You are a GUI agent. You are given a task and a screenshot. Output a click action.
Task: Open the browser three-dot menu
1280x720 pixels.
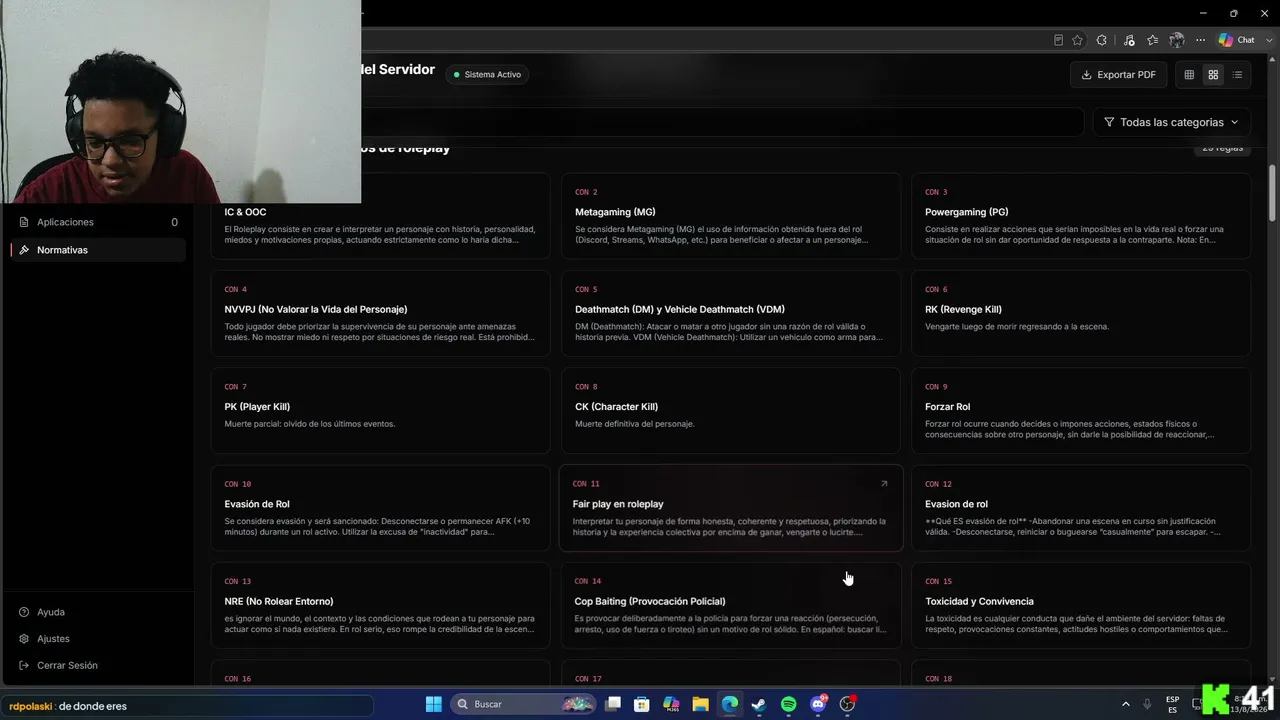coord(1201,40)
